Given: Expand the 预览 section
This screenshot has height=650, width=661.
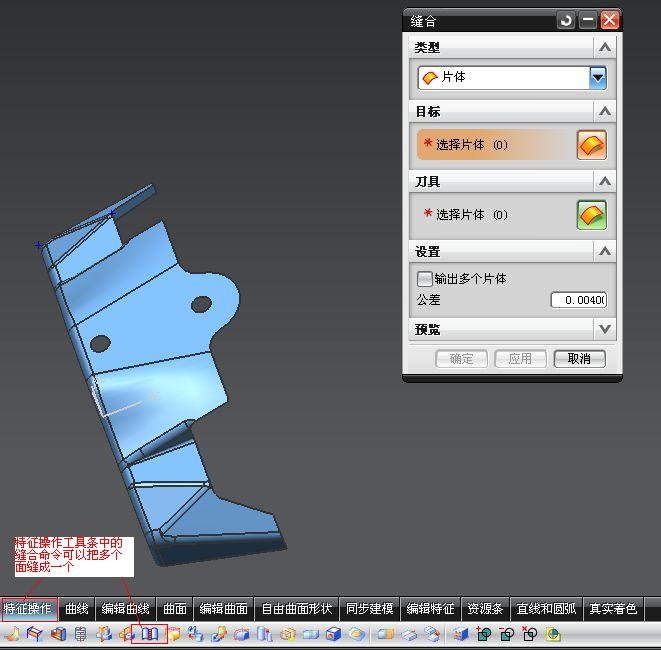Looking at the screenshot, I should click(605, 329).
